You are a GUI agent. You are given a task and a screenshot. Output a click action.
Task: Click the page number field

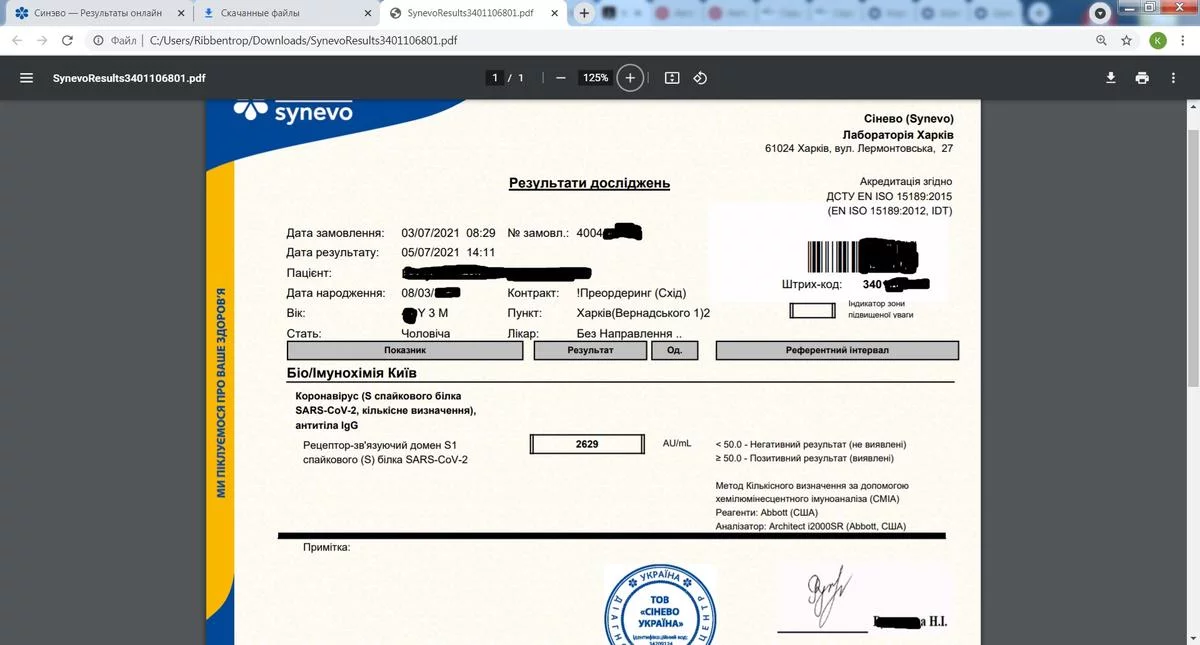tap(495, 78)
